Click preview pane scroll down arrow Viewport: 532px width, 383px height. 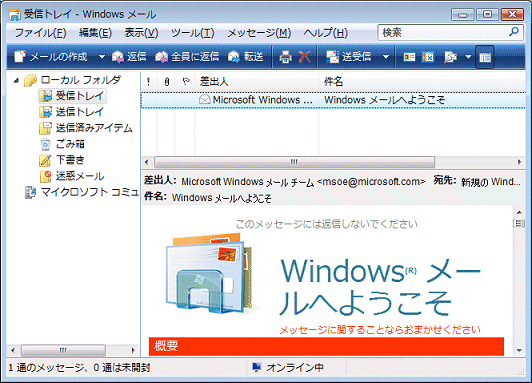click(x=519, y=350)
